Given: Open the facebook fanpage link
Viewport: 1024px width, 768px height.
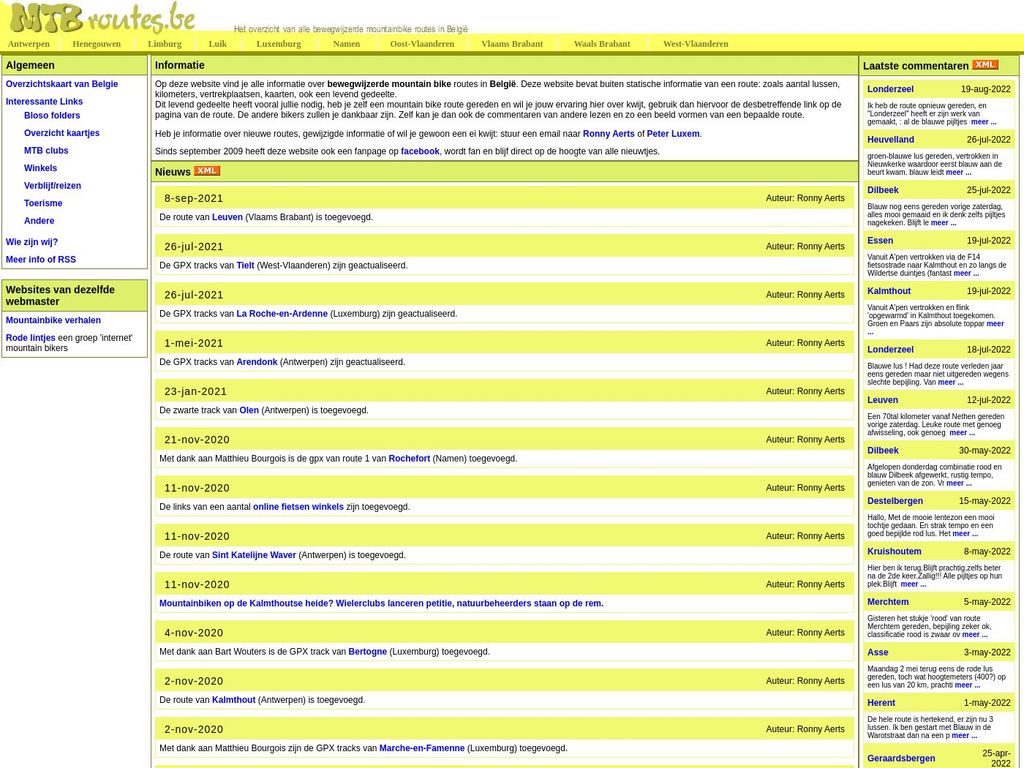Looking at the screenshot, I should point(420,151).
